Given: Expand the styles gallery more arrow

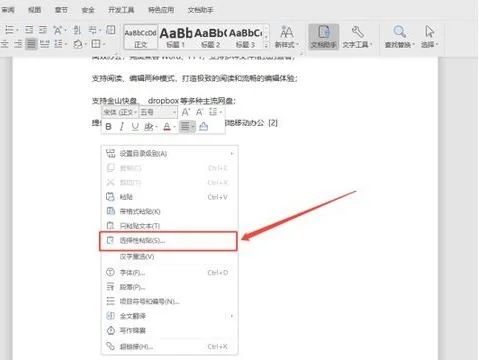Looking at the screenshot, I should [x=266, y=46].
